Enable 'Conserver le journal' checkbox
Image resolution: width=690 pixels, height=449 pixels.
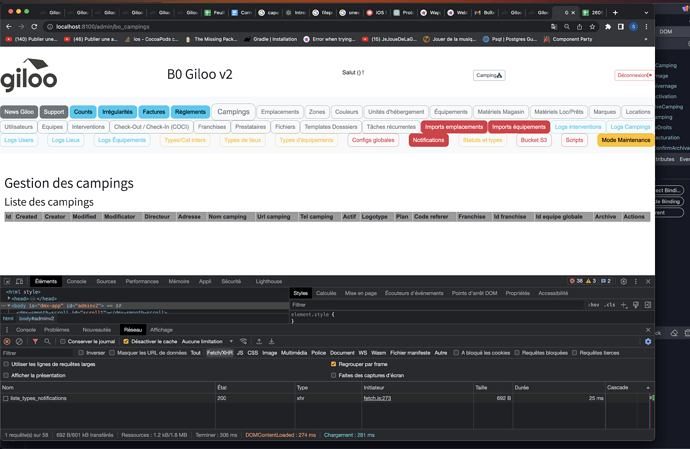pyautogui.click(x=63, y=341)
